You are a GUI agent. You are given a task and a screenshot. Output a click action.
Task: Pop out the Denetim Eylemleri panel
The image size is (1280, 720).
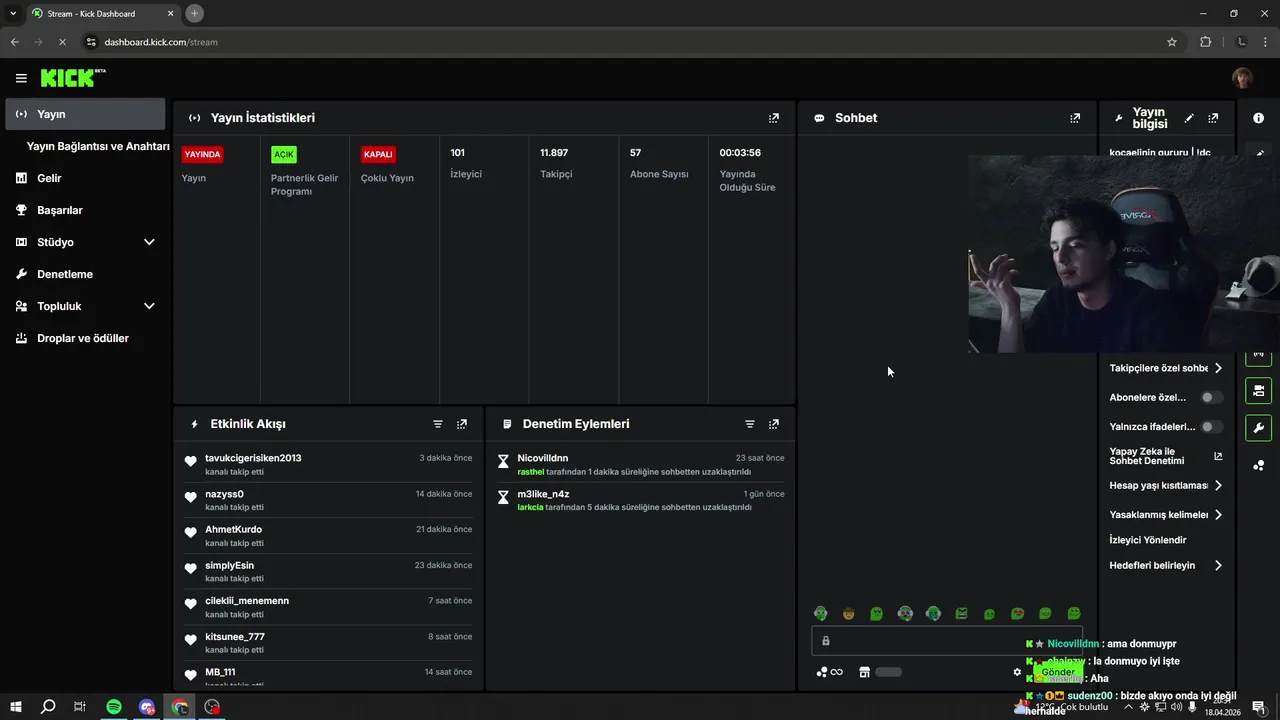coord(773,424)
